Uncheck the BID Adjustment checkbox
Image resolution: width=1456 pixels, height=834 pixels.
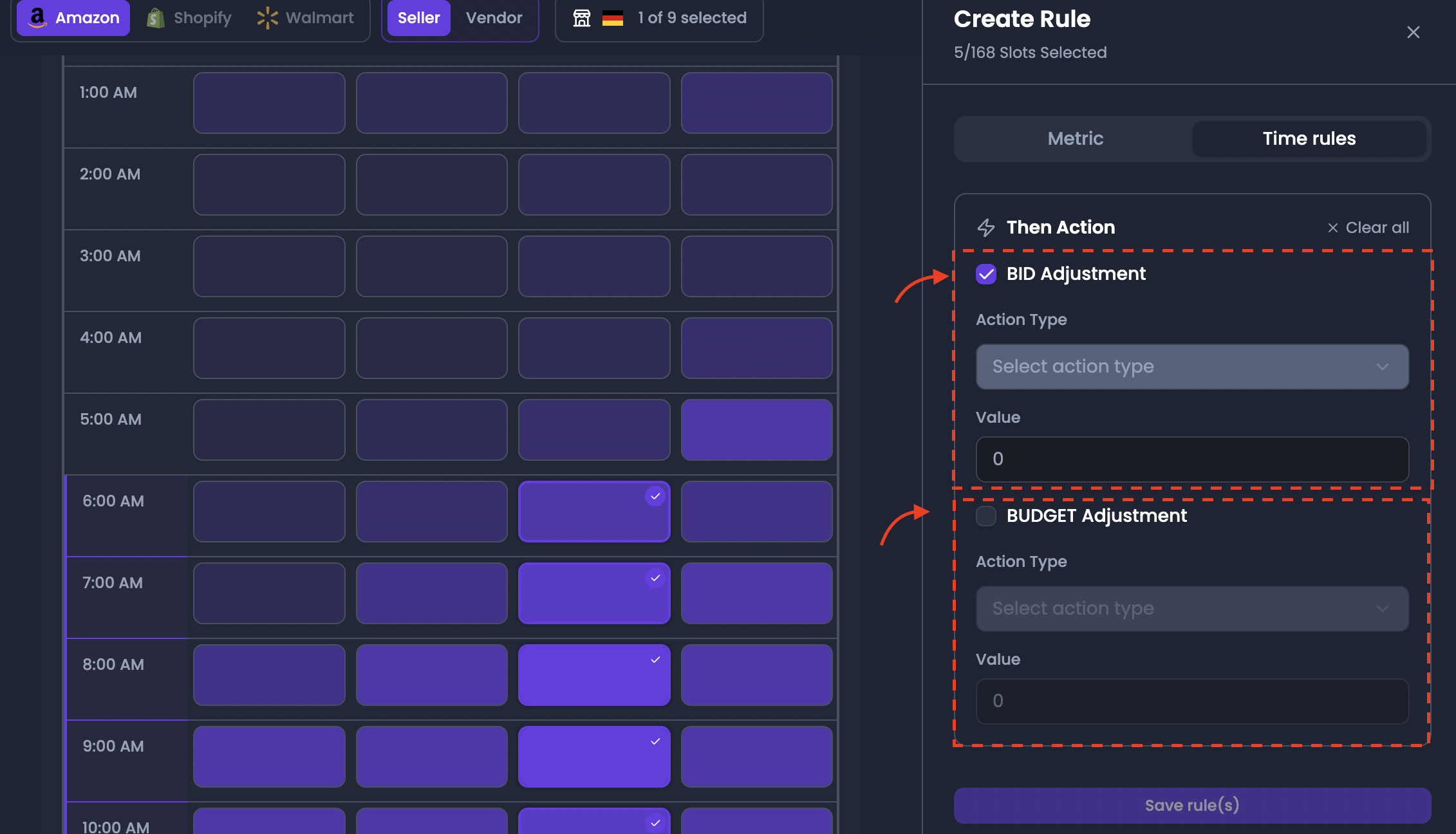986,274
